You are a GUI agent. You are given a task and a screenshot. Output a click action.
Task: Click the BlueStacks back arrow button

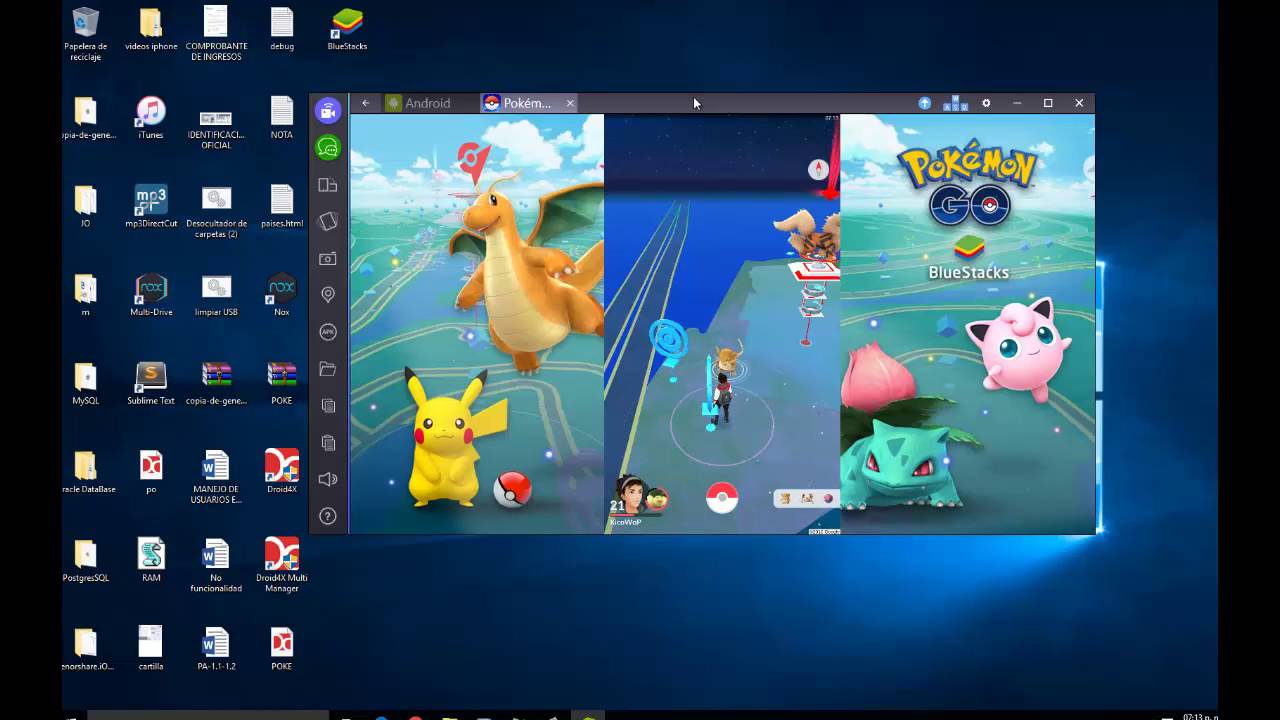click(x=366, y=103)
